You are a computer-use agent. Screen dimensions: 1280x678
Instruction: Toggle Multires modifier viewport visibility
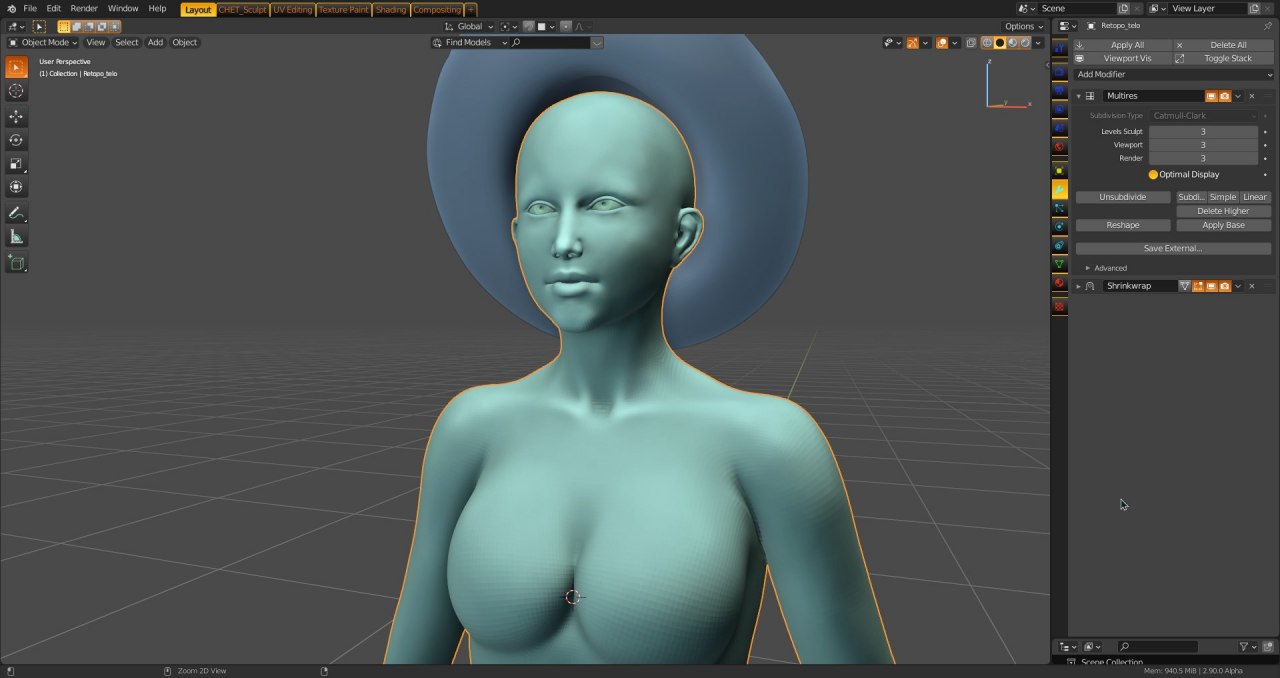coord(1211,96)
